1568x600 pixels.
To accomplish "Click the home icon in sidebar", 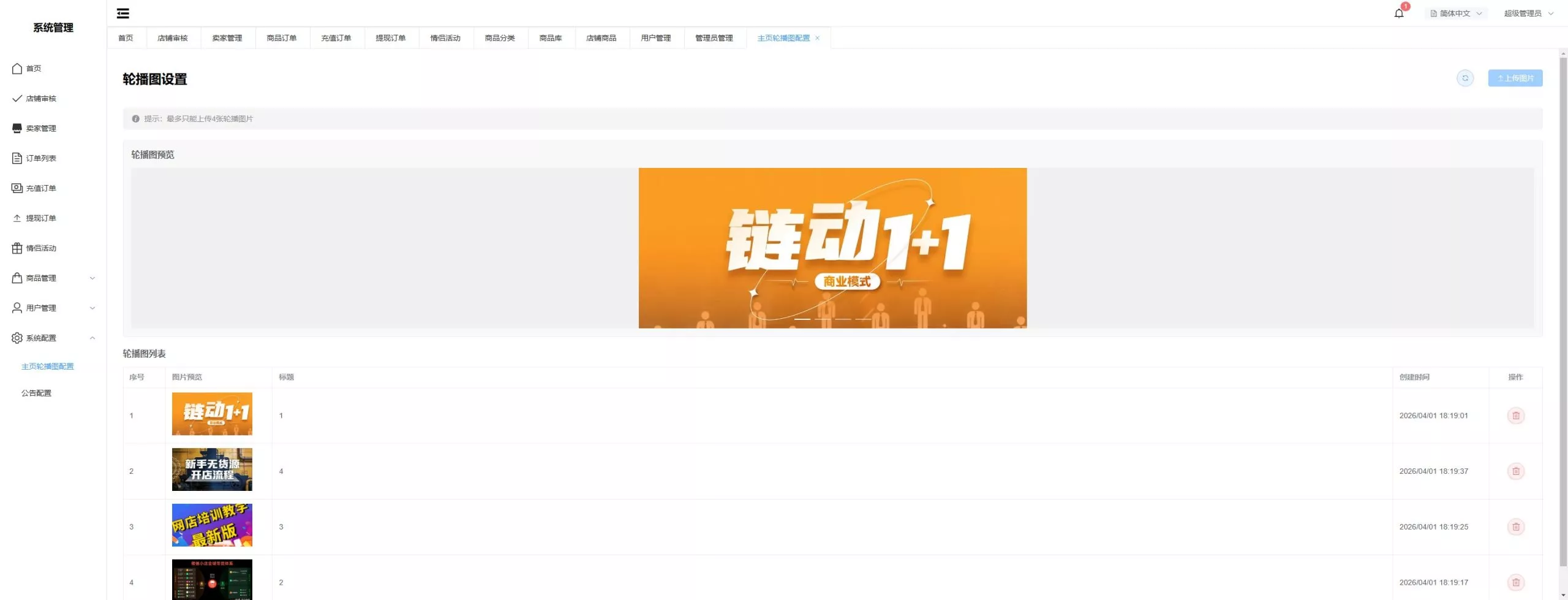I will [x=17, y=69].
